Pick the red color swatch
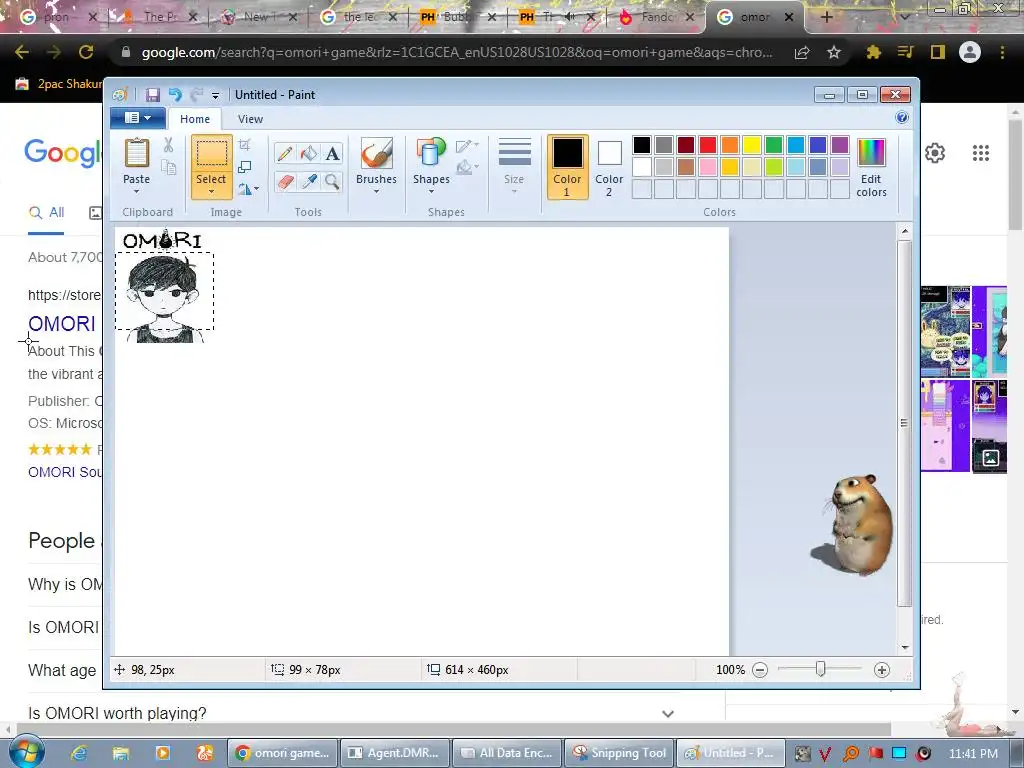Screen dimensions: 1024x768 click(x=708, y=145)
